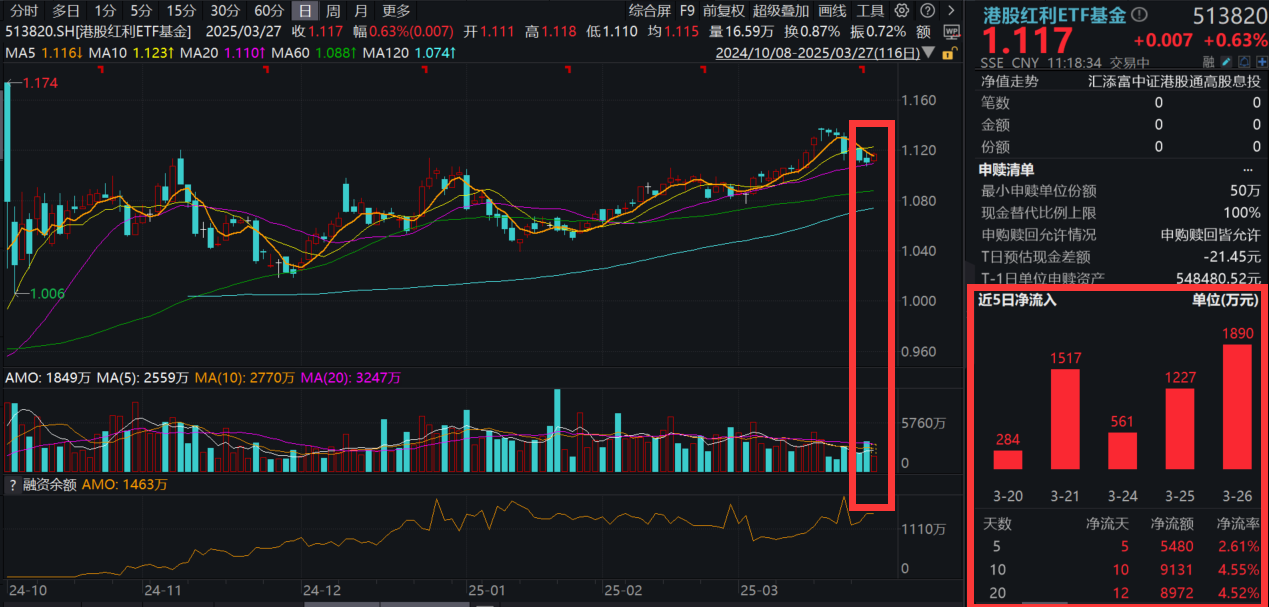This screenshot has height=607, width=1269.
Task: Open the settings gear icon in the toolbar
Action: [x=902, y=11]
